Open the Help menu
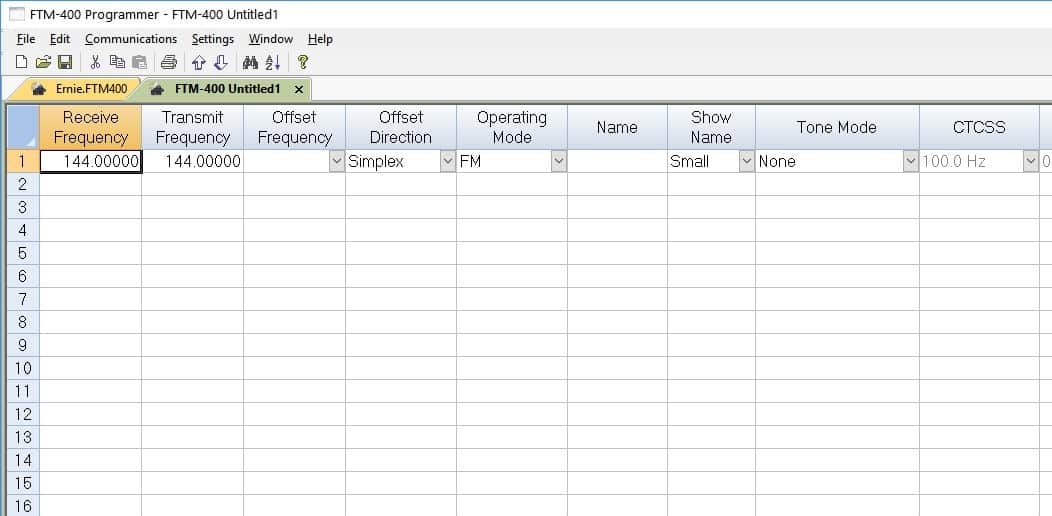The width and height of the screenshot is (1052, 516). click(320, 39)
